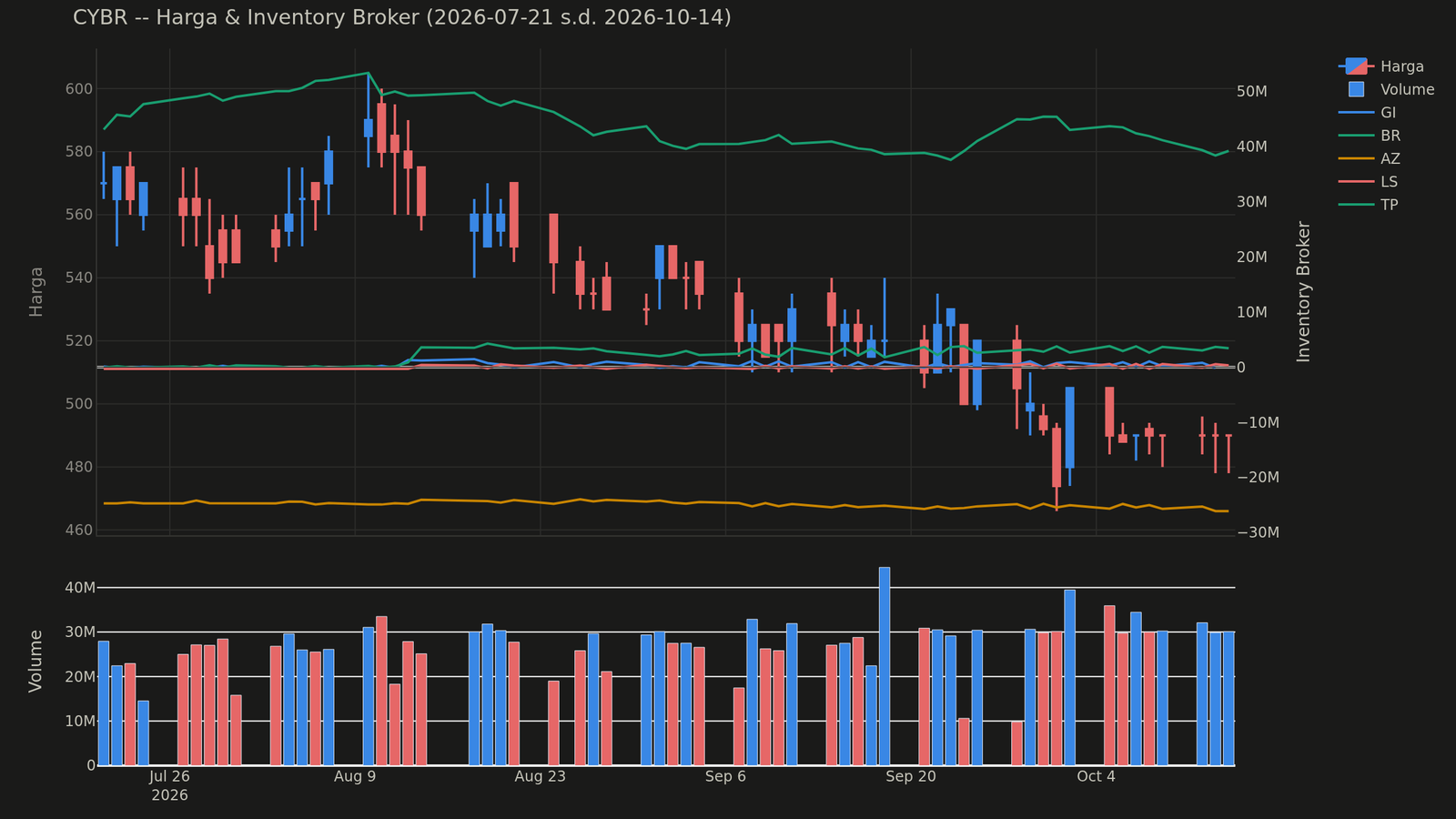Click the '540' price tick label
Screen dimensions: 1456x819
tap(79, 278)
